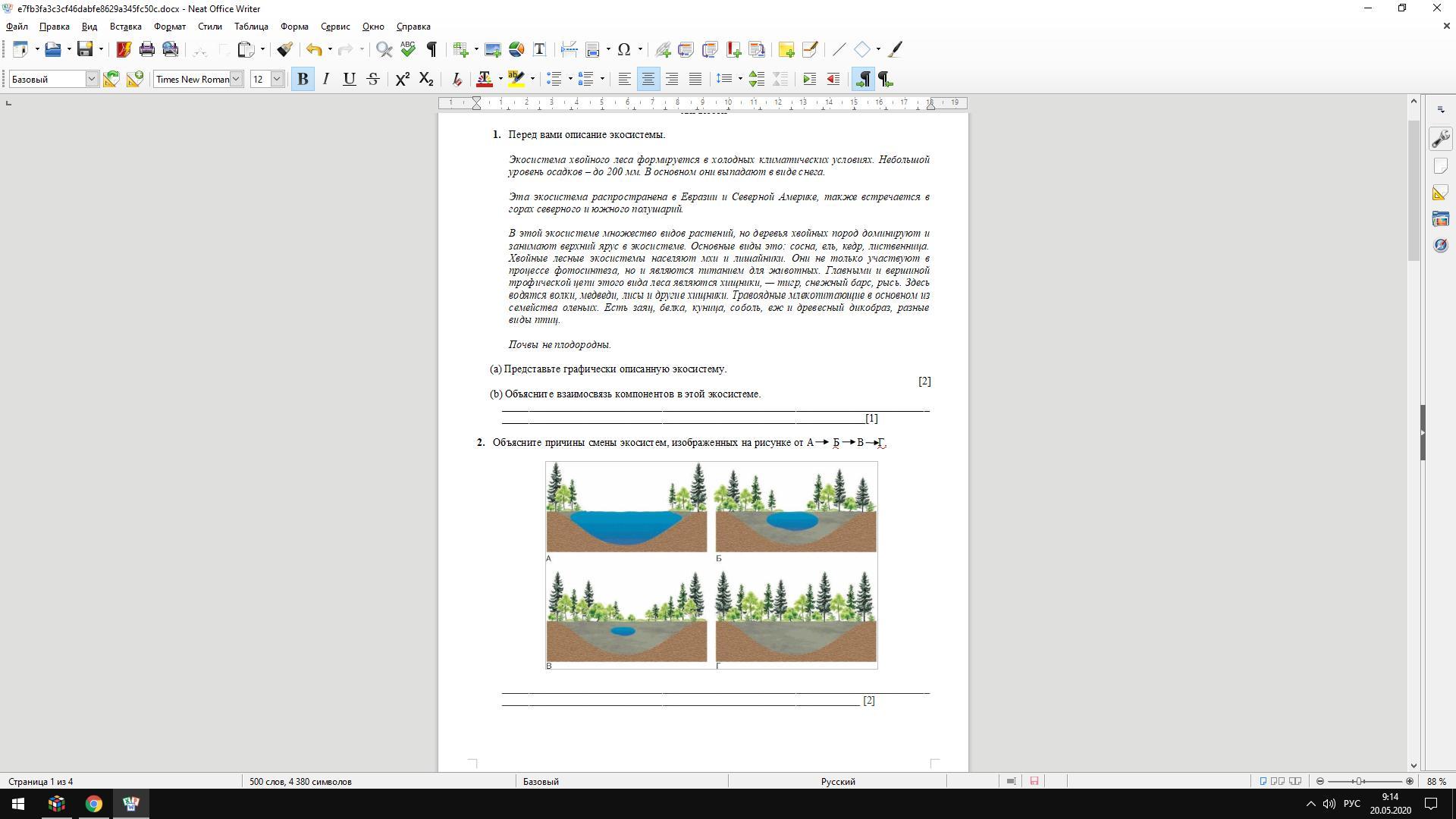This screenshot has width=1456, height=819.
Task: Open the Вставка menu
Action: [x=125, y=27]
